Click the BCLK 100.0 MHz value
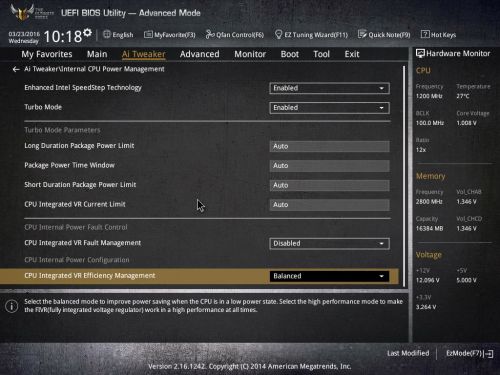 coord(430,123)
